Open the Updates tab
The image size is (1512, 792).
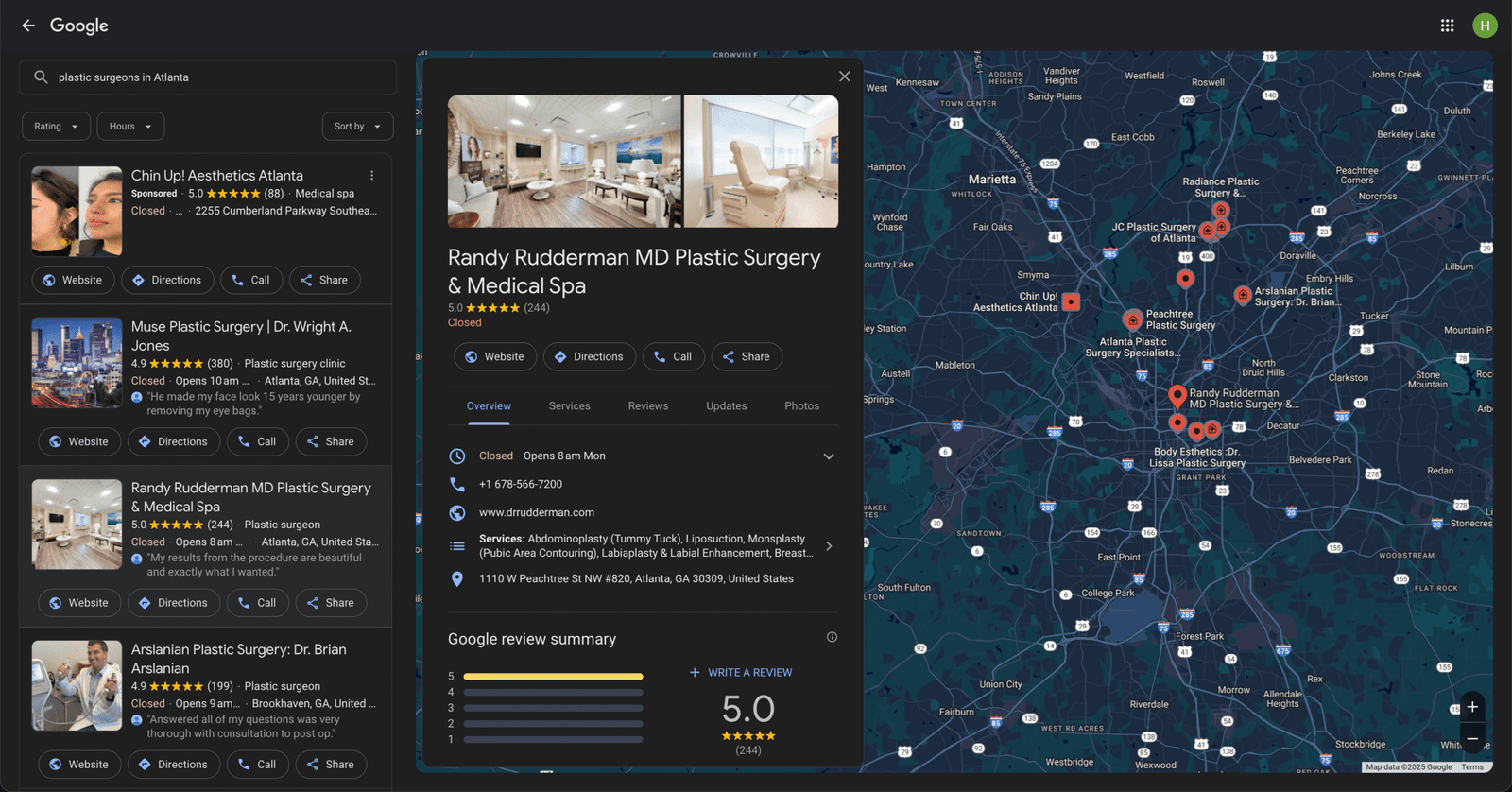click(727, 406)
